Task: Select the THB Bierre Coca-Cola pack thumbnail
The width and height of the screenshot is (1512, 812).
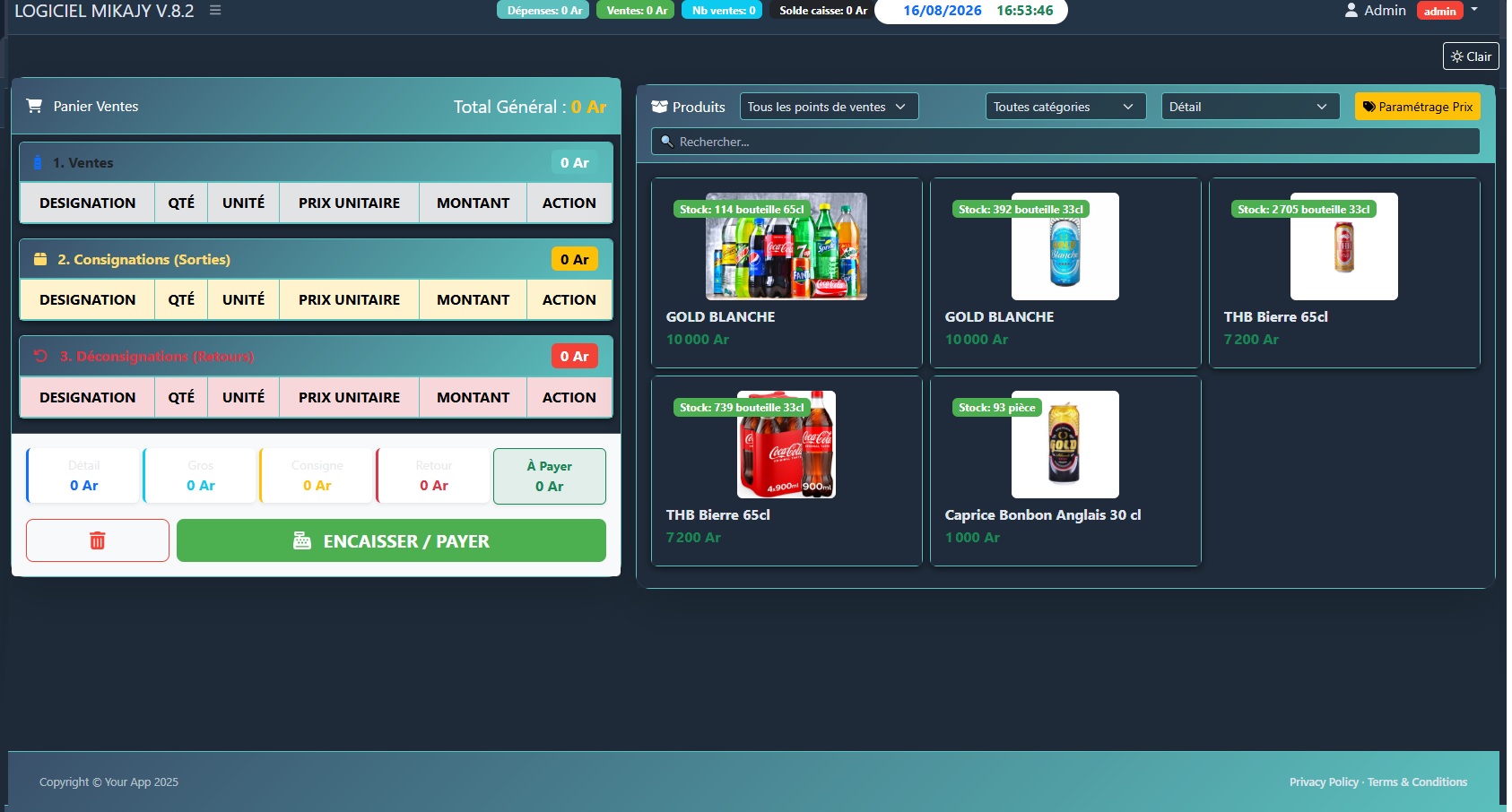Action: coord(786,445)
